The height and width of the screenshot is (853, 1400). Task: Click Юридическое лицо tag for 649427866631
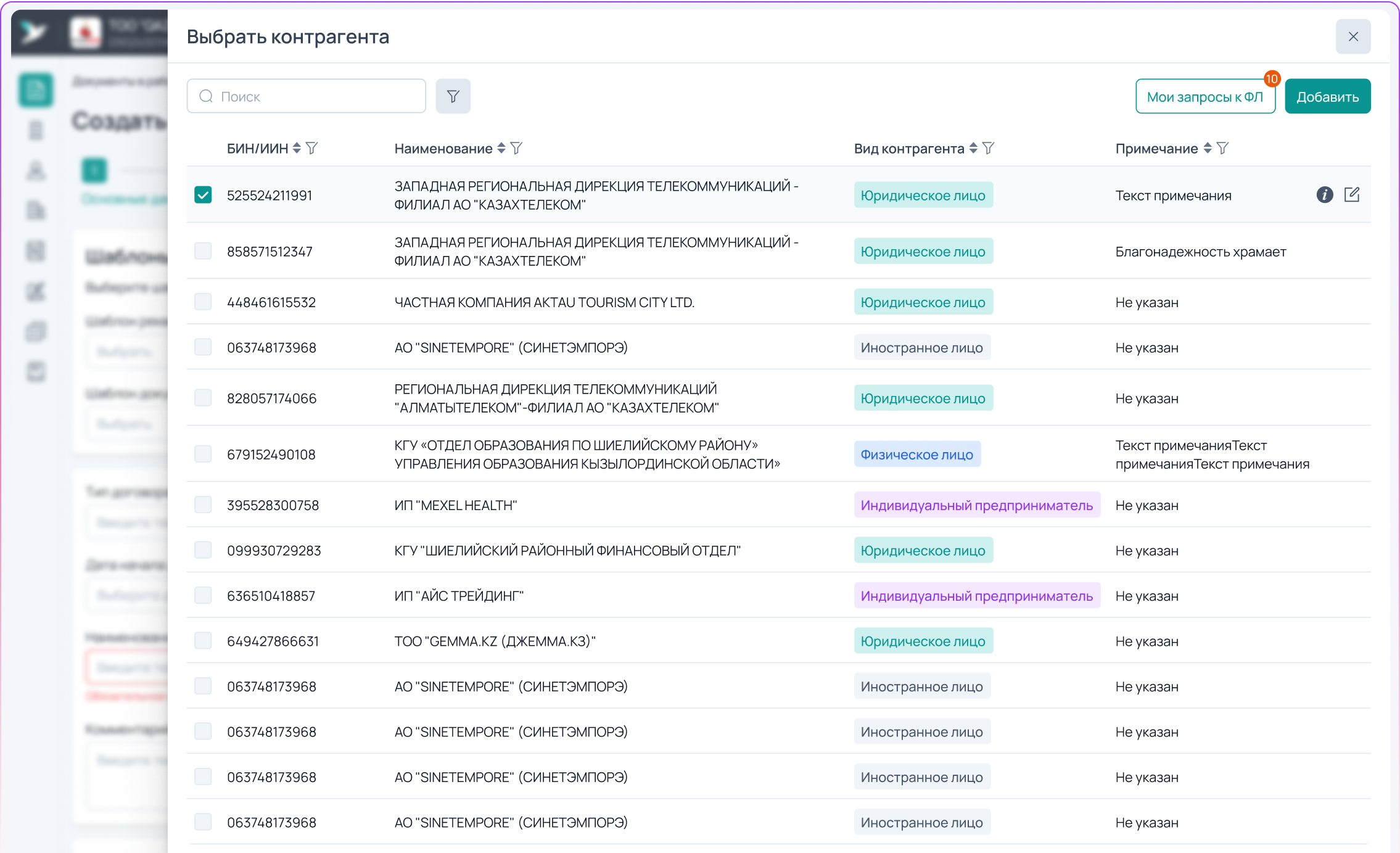point(923,641)
